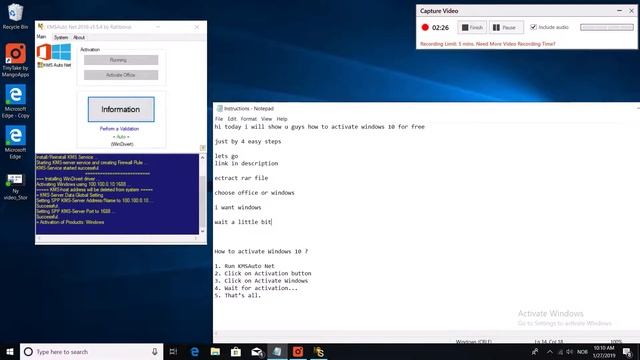The height and width of the screenshot is (360, 640).
Task: Click the red record indicator in Capture Video
Action: [425, 27]
